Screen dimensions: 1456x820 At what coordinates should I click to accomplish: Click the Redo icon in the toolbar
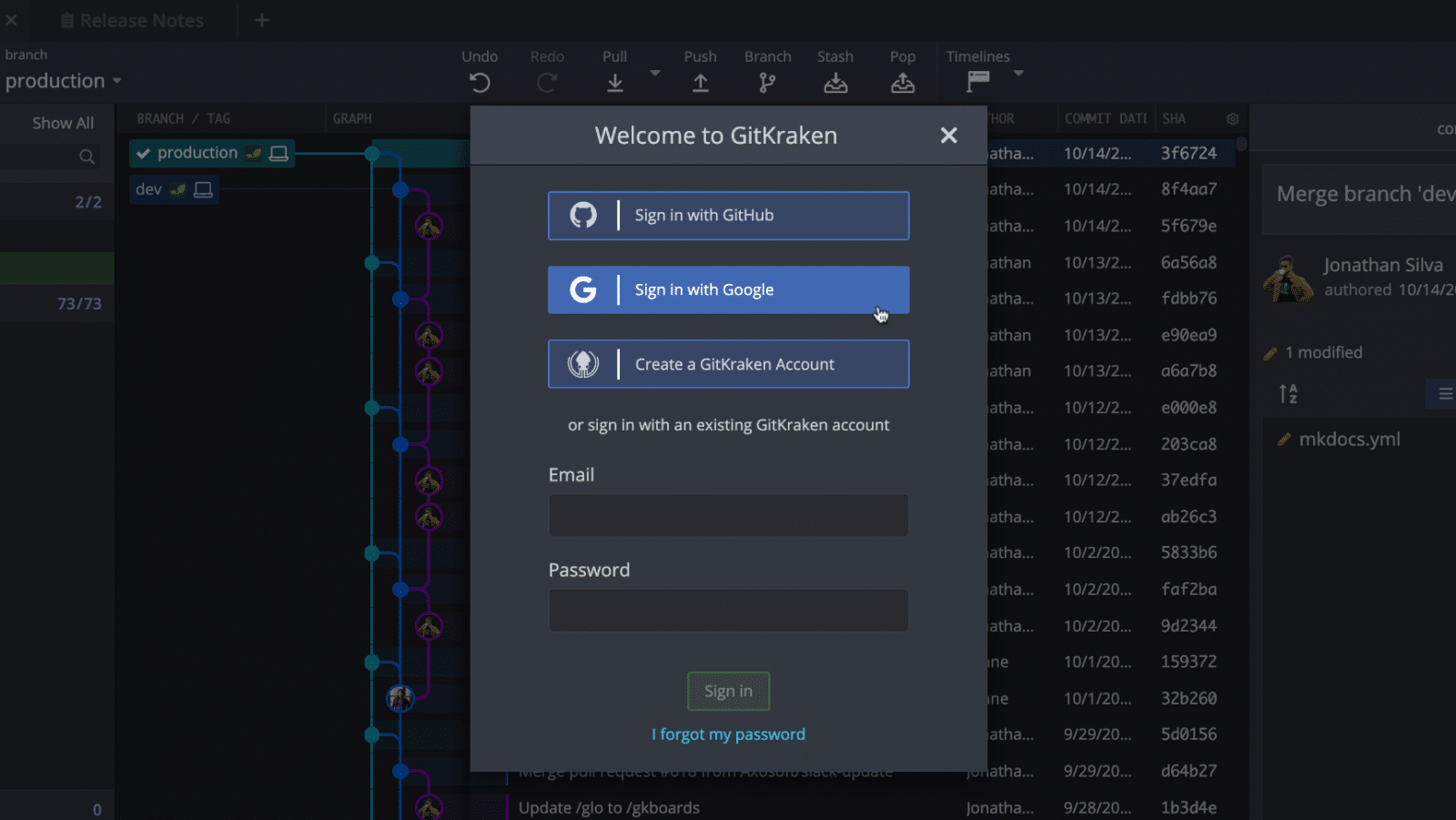[547, 82]
